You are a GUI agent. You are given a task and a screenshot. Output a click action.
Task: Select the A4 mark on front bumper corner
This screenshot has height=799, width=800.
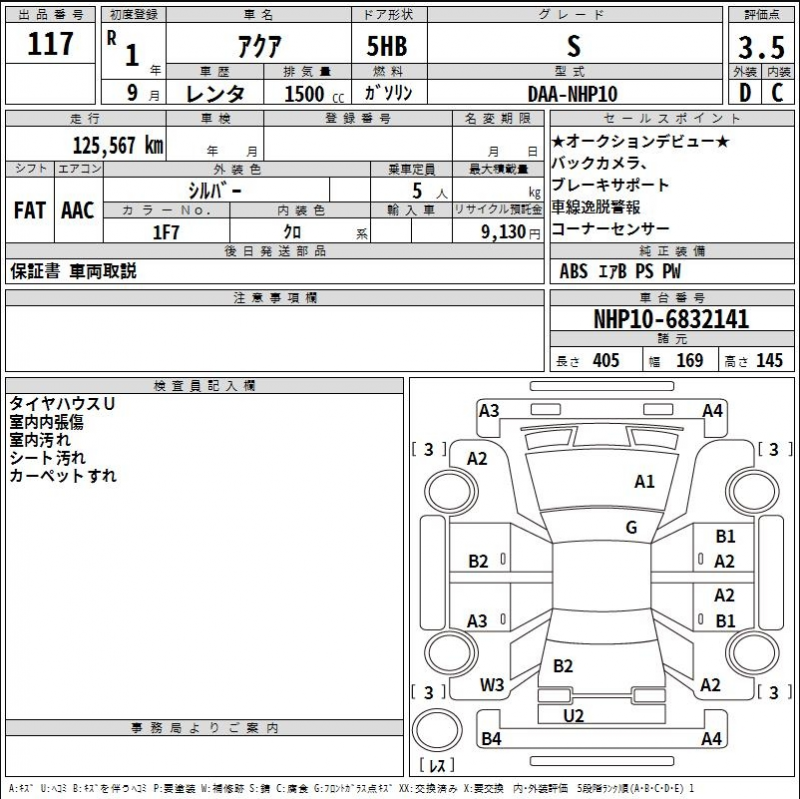pyautogui.click(x=712, y=411)
